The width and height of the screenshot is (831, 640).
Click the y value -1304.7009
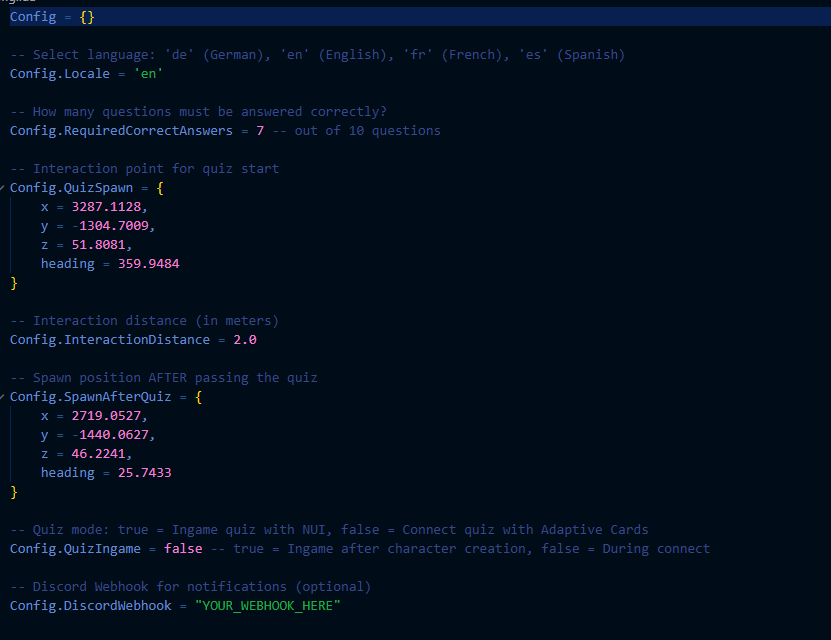pos(110,226)
